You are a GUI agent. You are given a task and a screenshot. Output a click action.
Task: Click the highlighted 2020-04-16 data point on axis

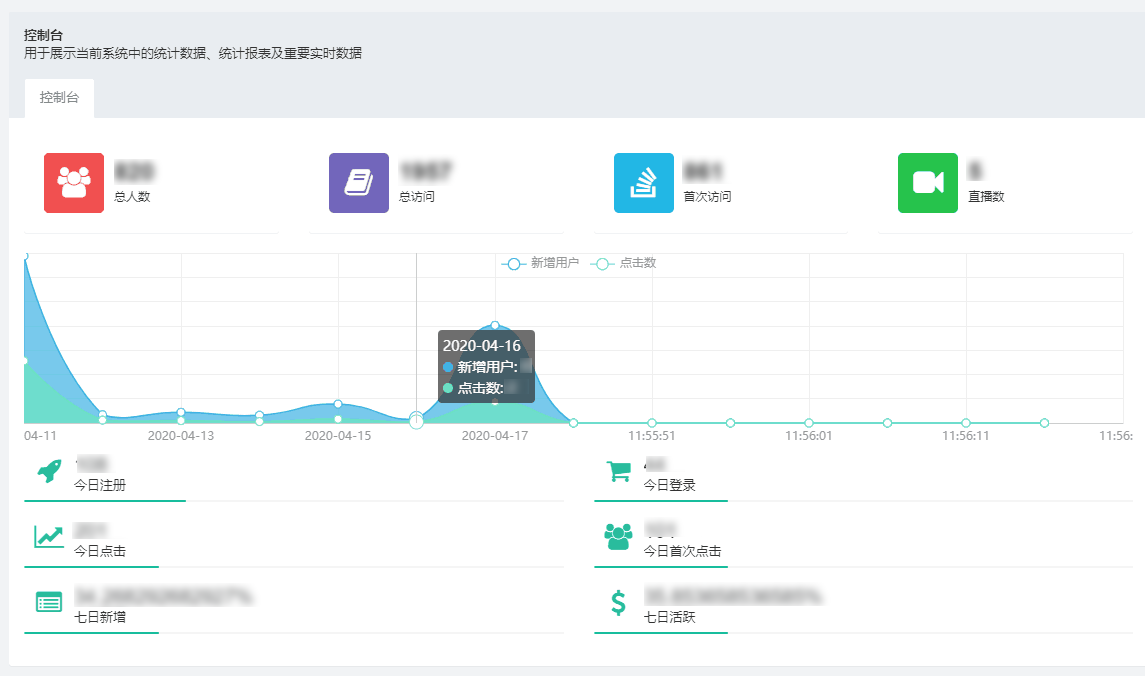click(x=417, y=422)
